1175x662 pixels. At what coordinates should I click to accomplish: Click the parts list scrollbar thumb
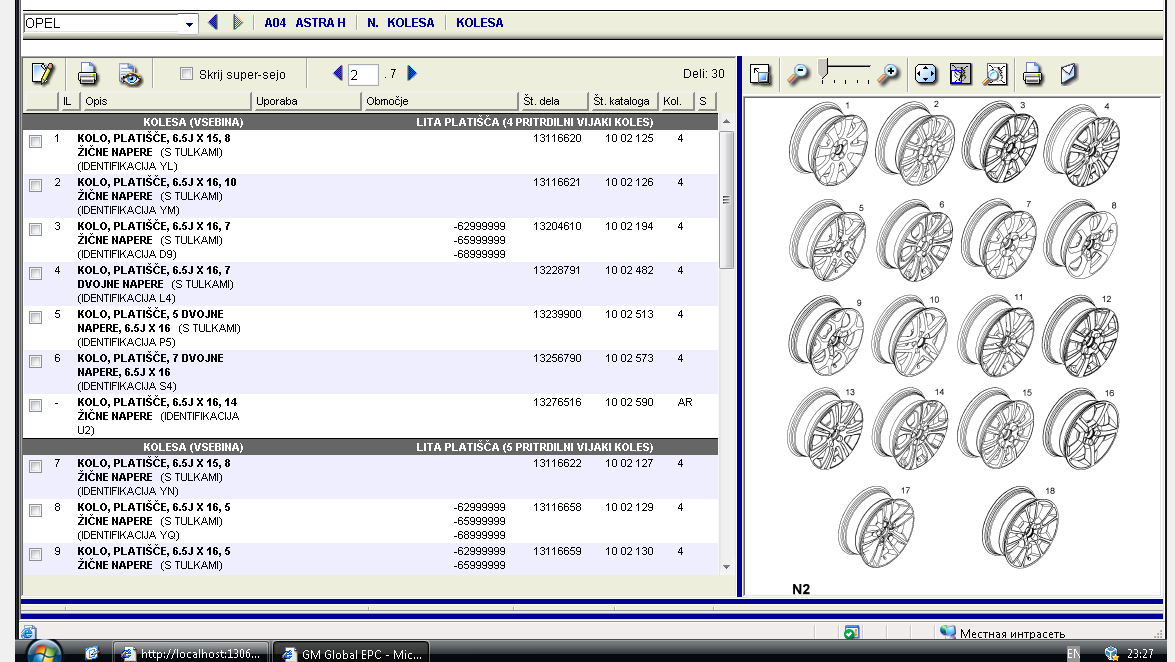tap(725, 199)
